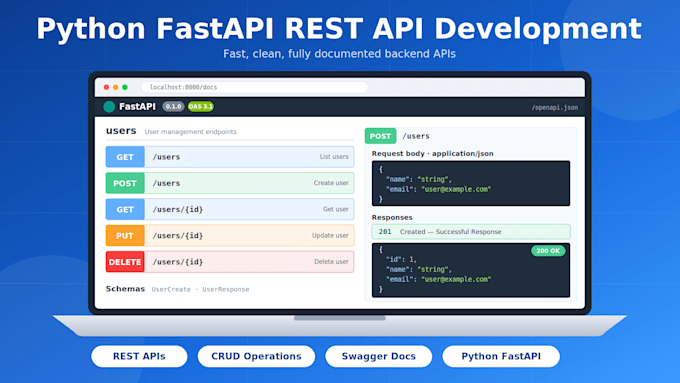This screenshot has height=383, width=680.
Task: Click the 'User management endpoints' description
Action: (x=190, y=132)
